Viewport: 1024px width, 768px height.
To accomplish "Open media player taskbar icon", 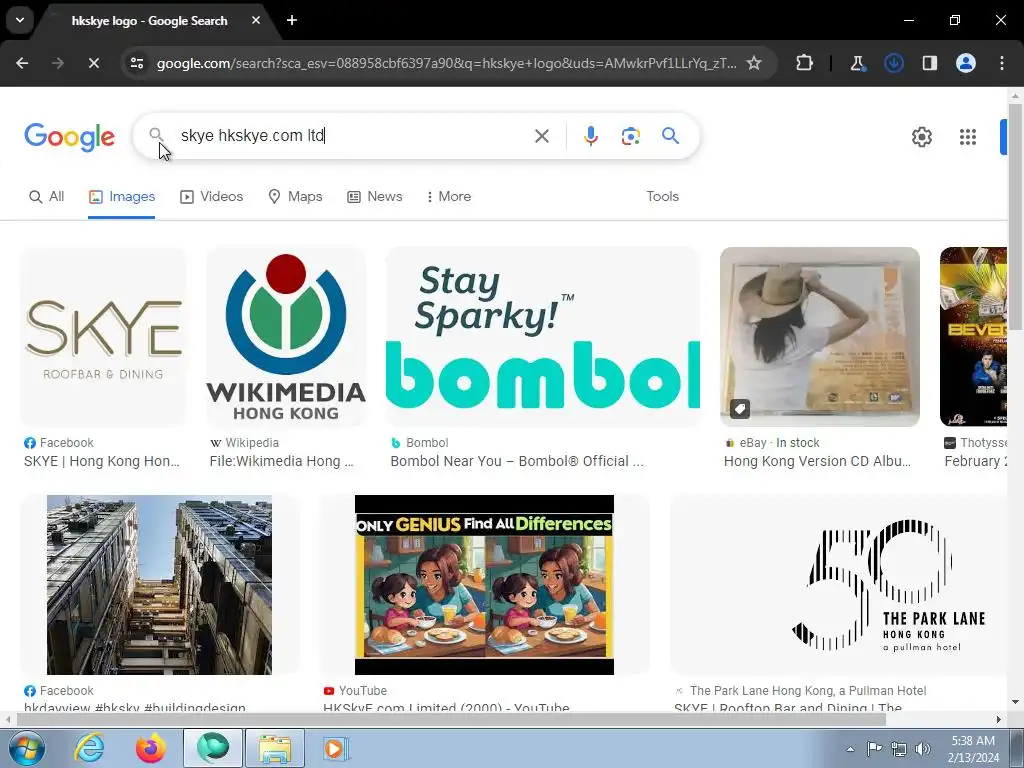I will [335, 748].
